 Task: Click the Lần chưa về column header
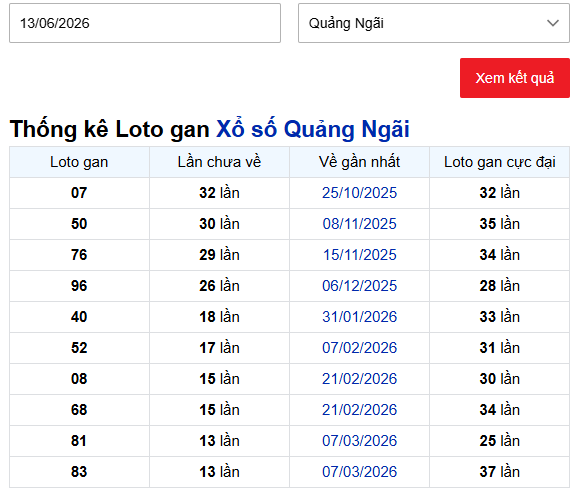[219, 162]
